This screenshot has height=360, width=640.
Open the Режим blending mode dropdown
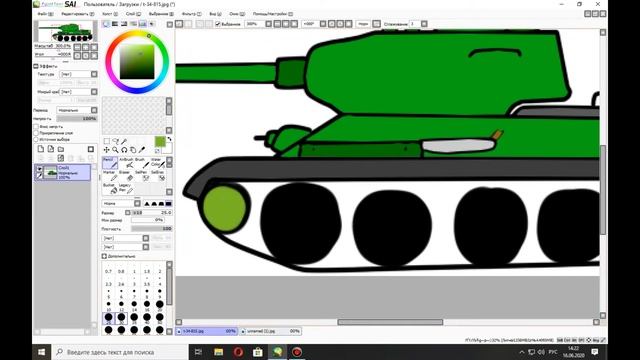77,110
